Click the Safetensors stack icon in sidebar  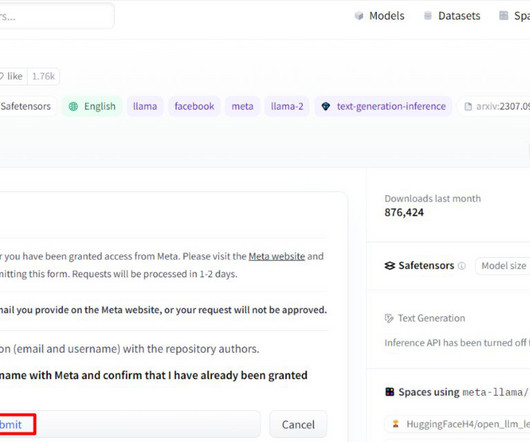click(x=390, y=266)
